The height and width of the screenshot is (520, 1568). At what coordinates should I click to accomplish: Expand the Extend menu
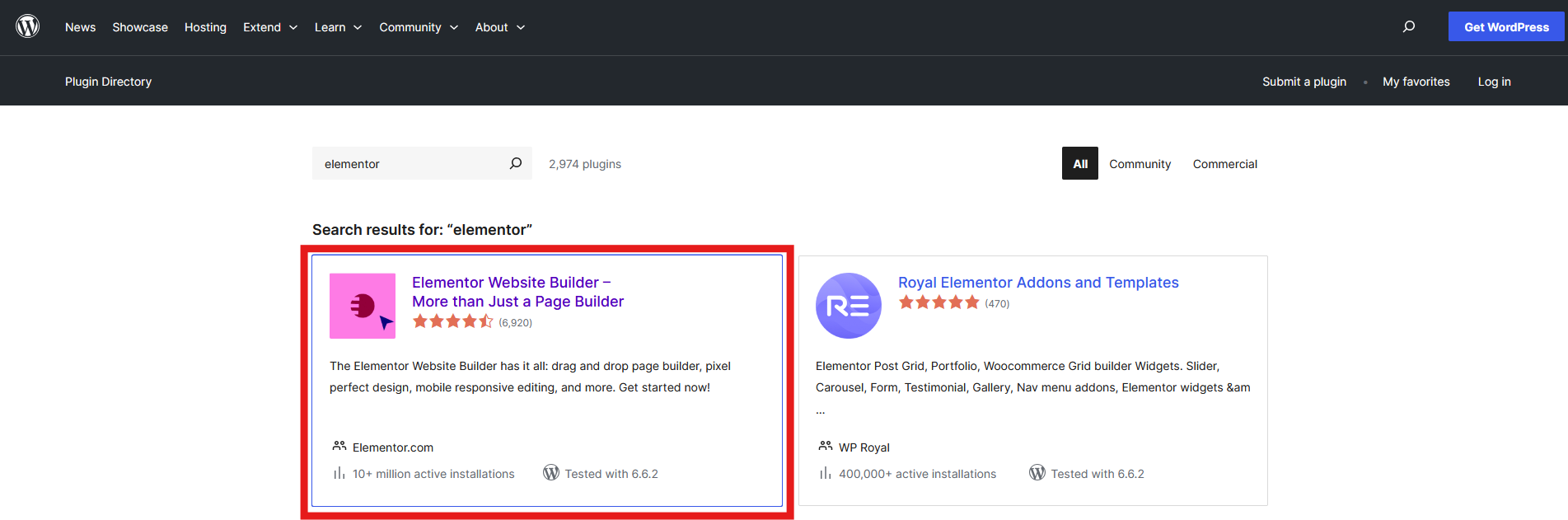(270, 27)
